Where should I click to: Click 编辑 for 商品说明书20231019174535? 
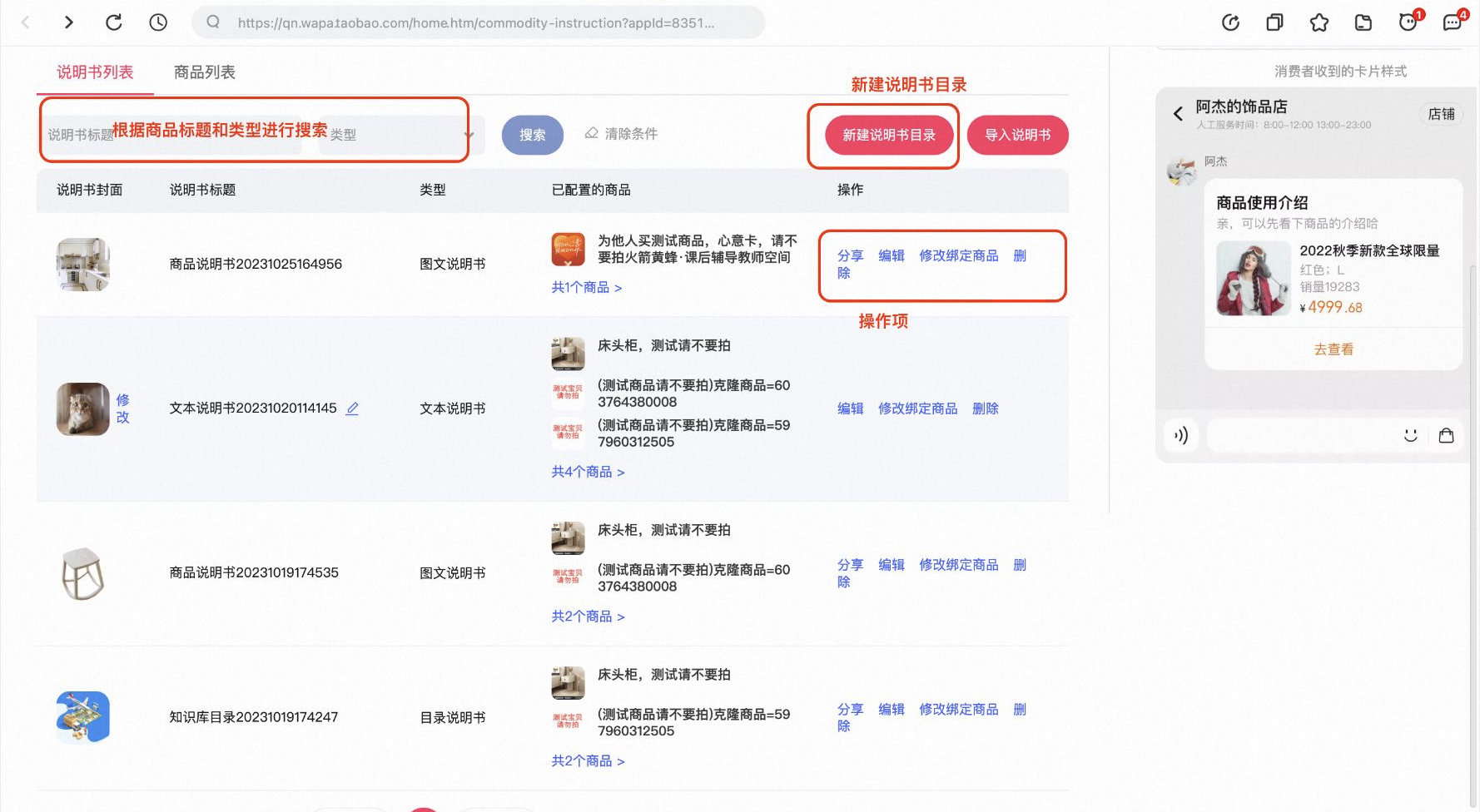[891, 565]
